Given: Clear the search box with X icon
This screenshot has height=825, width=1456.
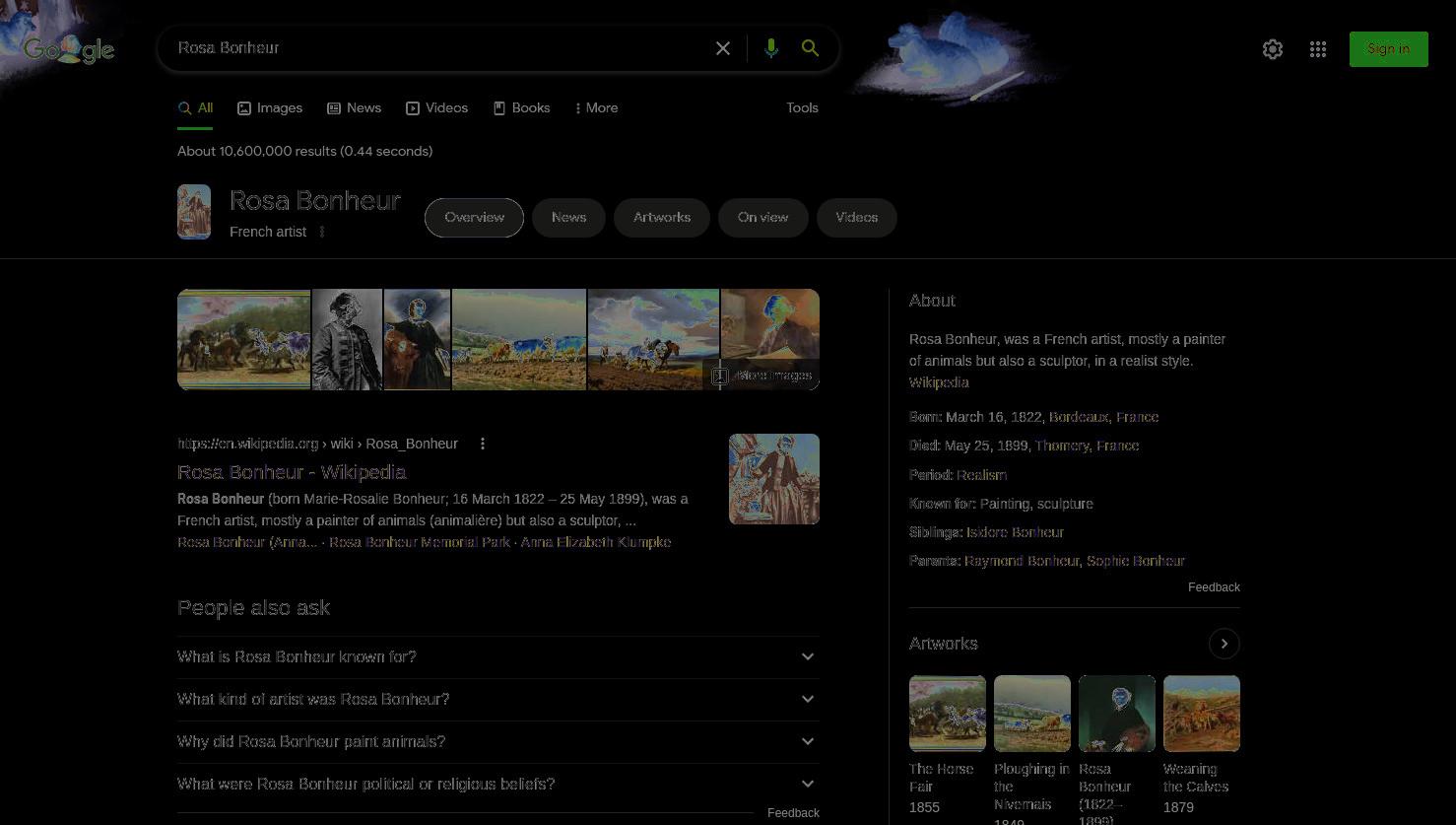Looking at the screenshot, I should tap(723, 48).
